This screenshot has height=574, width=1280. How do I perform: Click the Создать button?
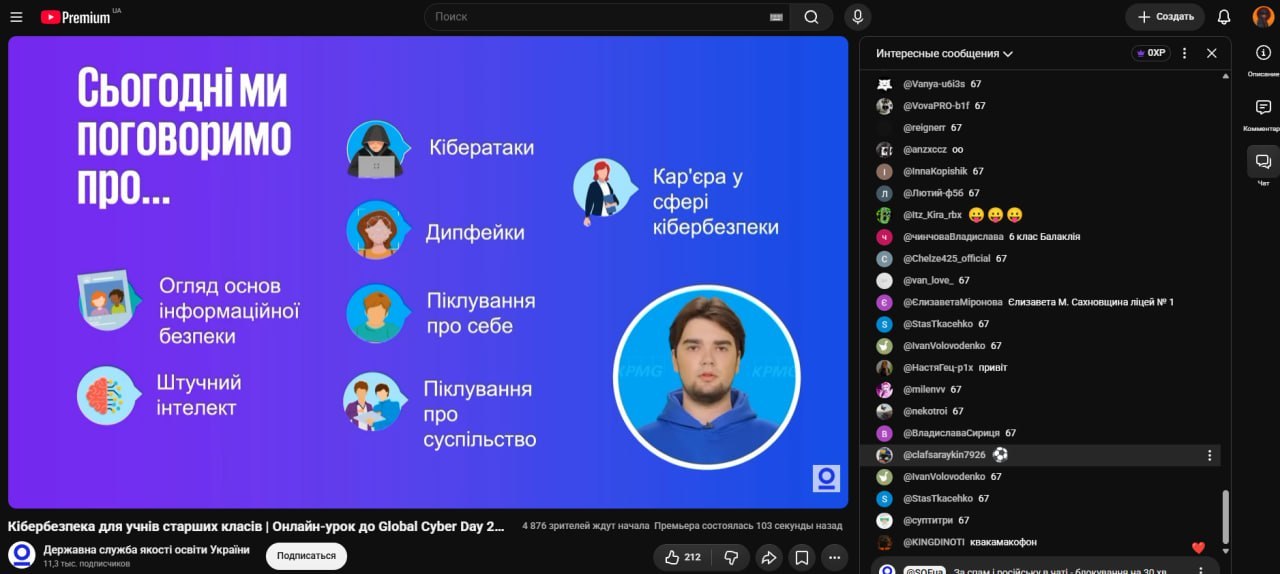pos(1165,17)
